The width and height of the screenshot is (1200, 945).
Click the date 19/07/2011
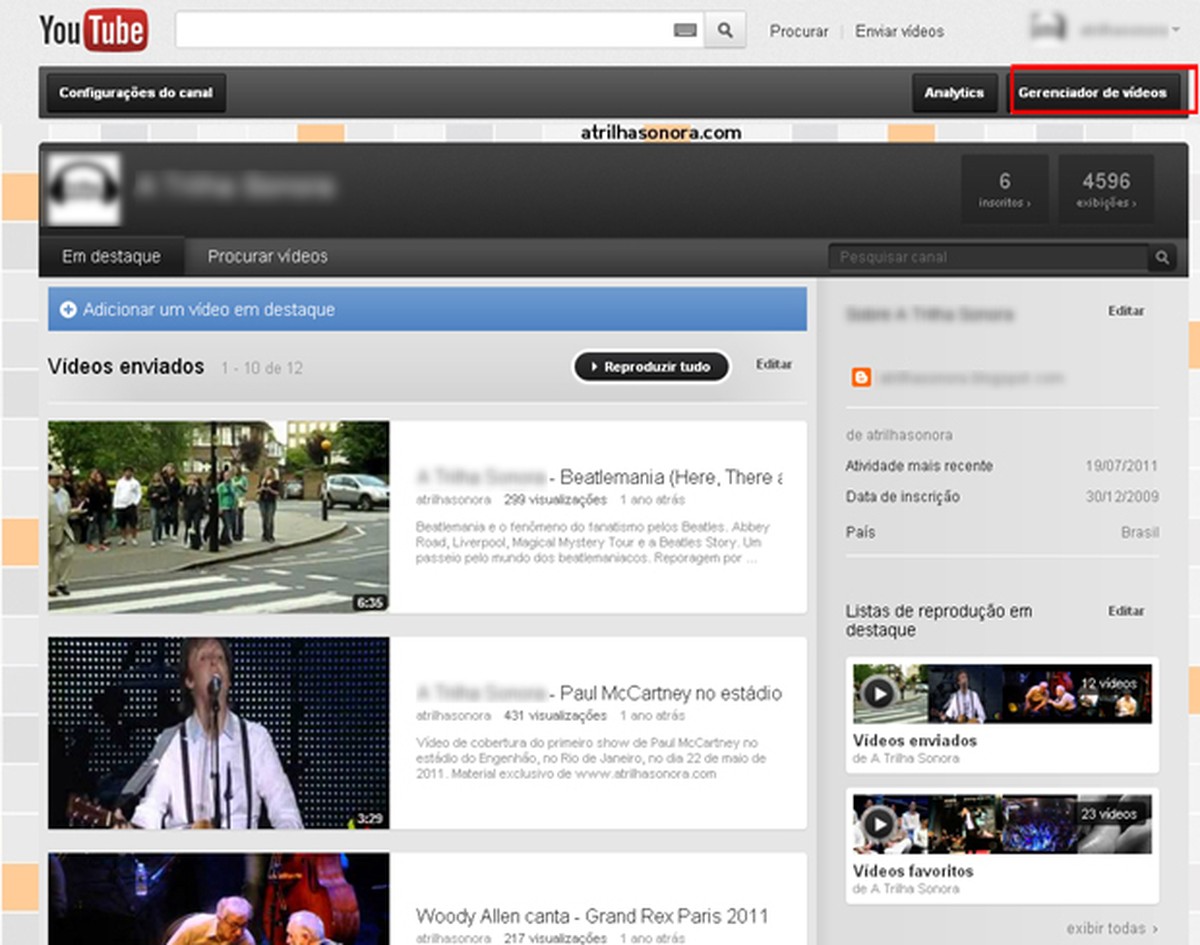click(1124, 466)
